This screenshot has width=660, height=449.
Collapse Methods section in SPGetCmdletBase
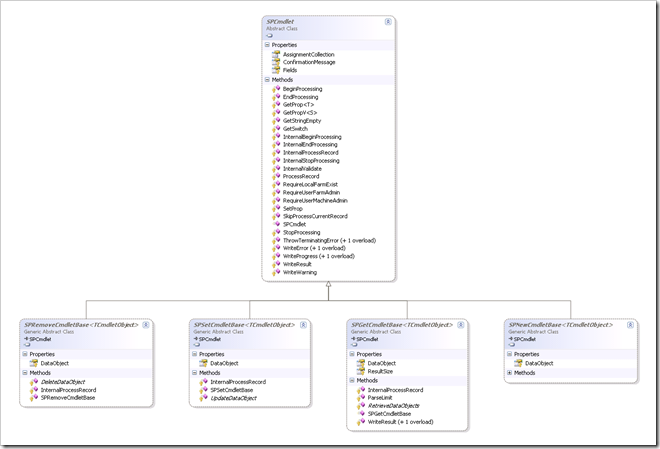pos(352,380)
